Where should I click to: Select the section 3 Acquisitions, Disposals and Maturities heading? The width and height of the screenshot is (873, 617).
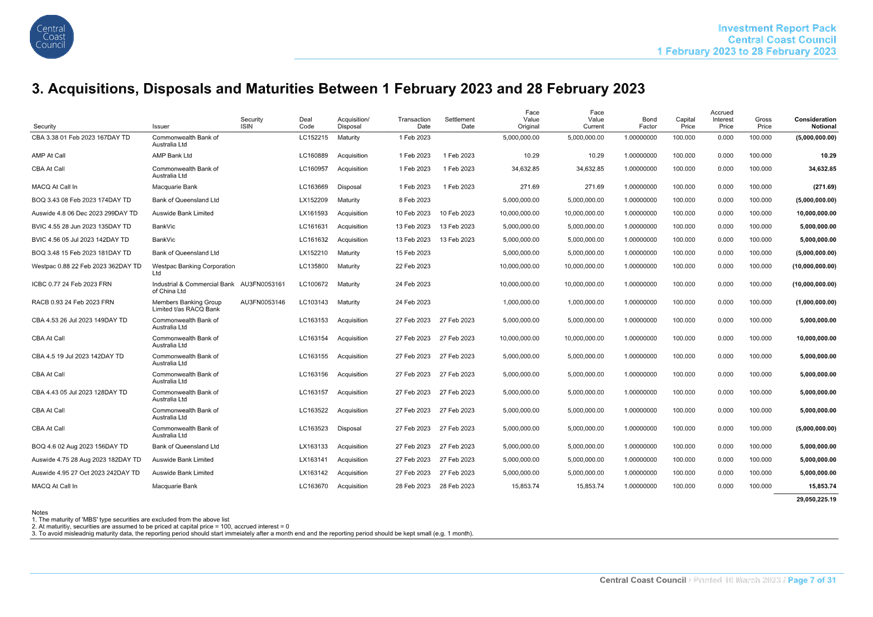(338, 89)
